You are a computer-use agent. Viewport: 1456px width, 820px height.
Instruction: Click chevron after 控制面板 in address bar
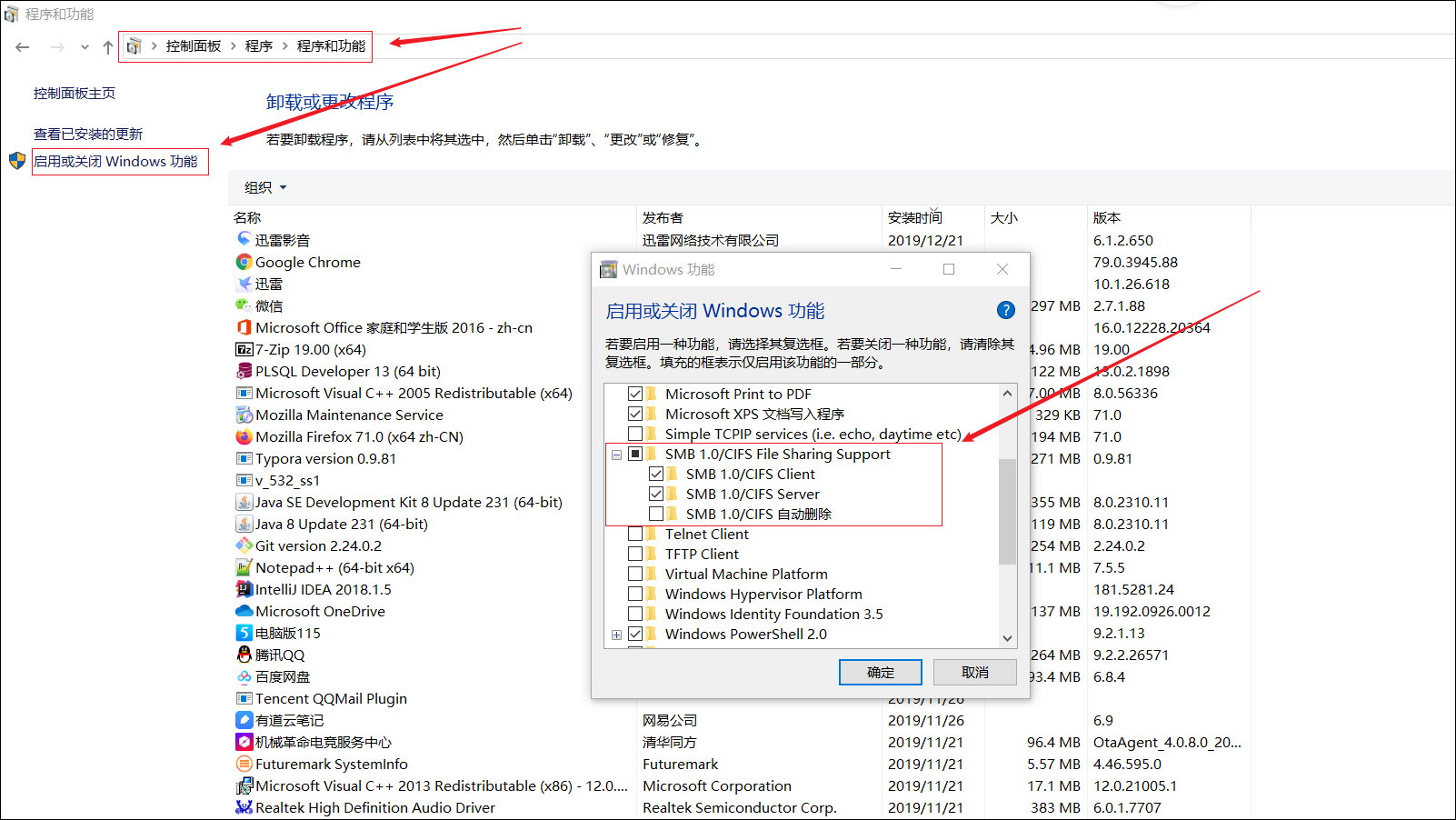pyautogui.click(x=234, y=46)
